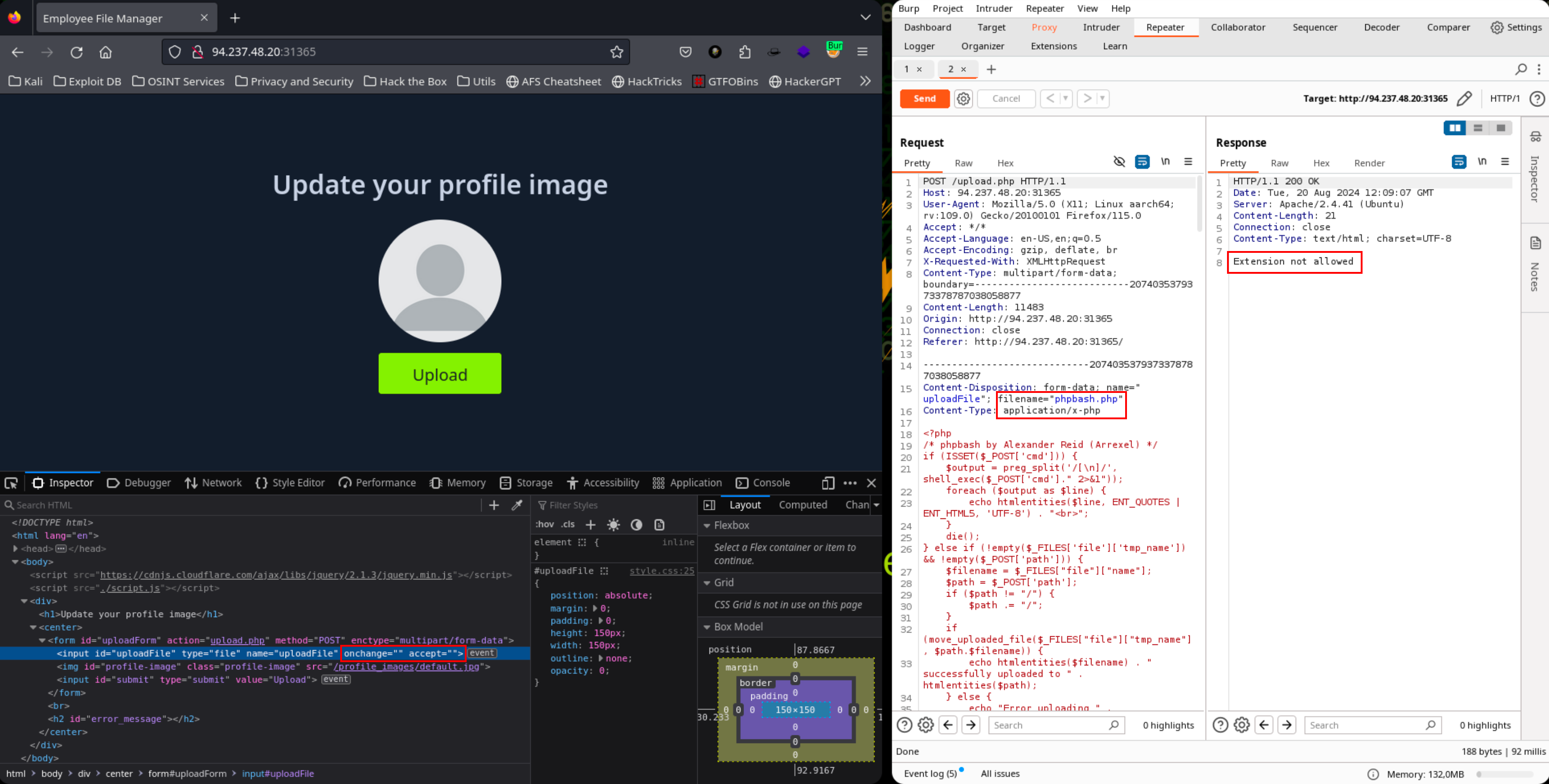The width and height of the screenshot is (1549, 784).
Task: Click the default profile image avatar
Action: click(440, 281)
